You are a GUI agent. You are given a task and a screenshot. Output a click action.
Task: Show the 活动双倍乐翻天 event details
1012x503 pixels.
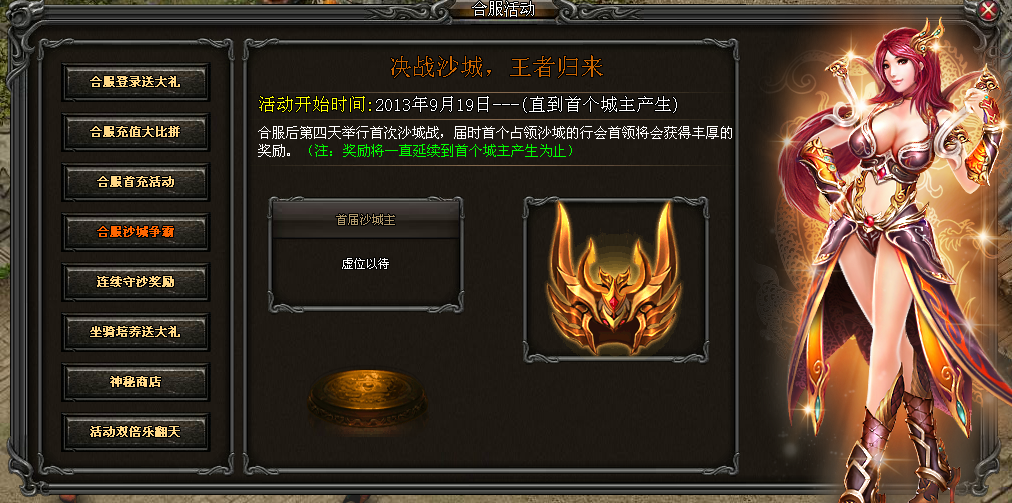click(x=136, y=432)
